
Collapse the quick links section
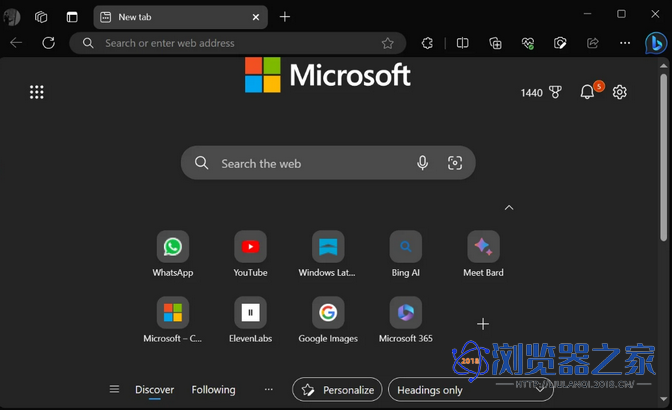pos(509,208)
